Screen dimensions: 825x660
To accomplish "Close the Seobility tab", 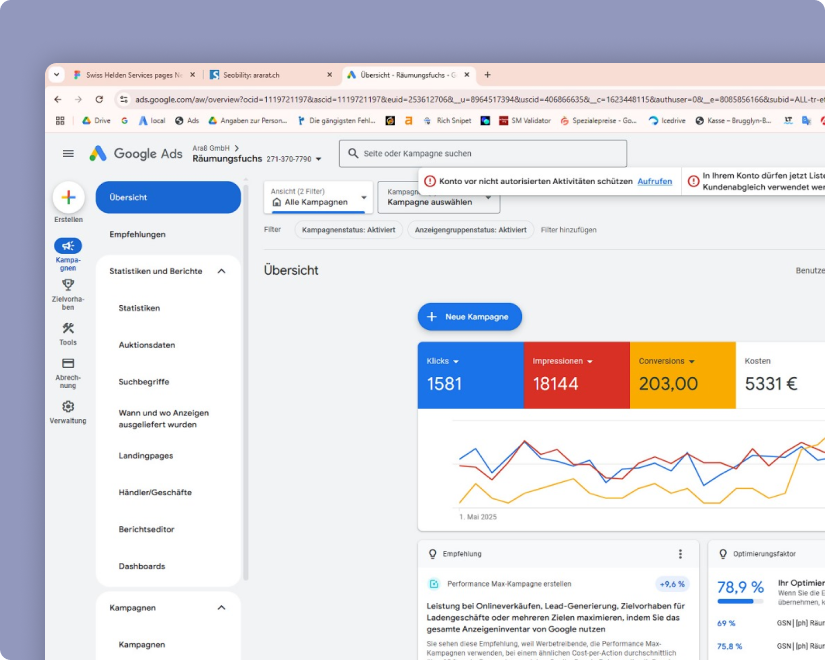I will point(329,75).
